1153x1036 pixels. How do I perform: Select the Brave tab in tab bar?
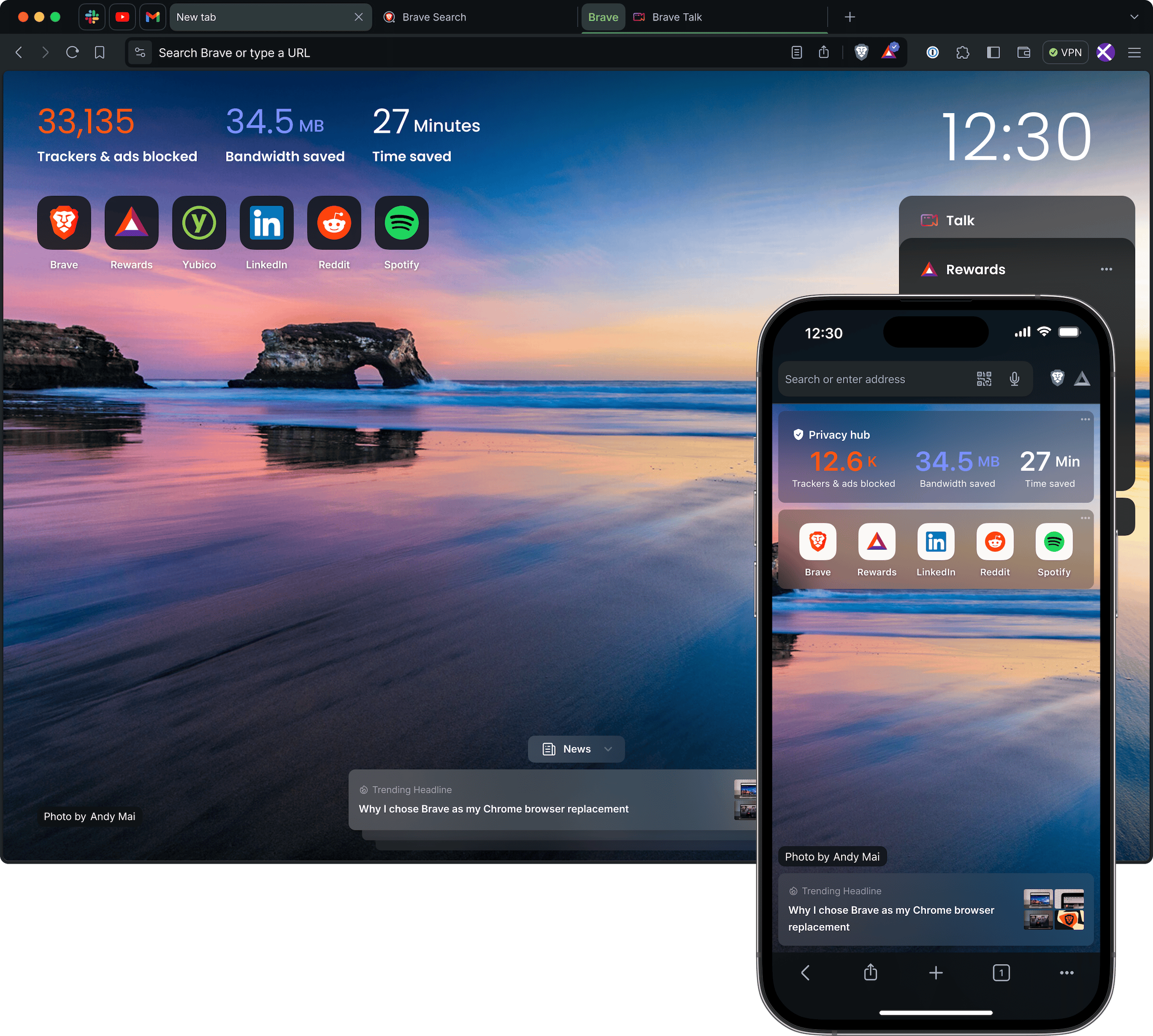click(x=601, y=17)
